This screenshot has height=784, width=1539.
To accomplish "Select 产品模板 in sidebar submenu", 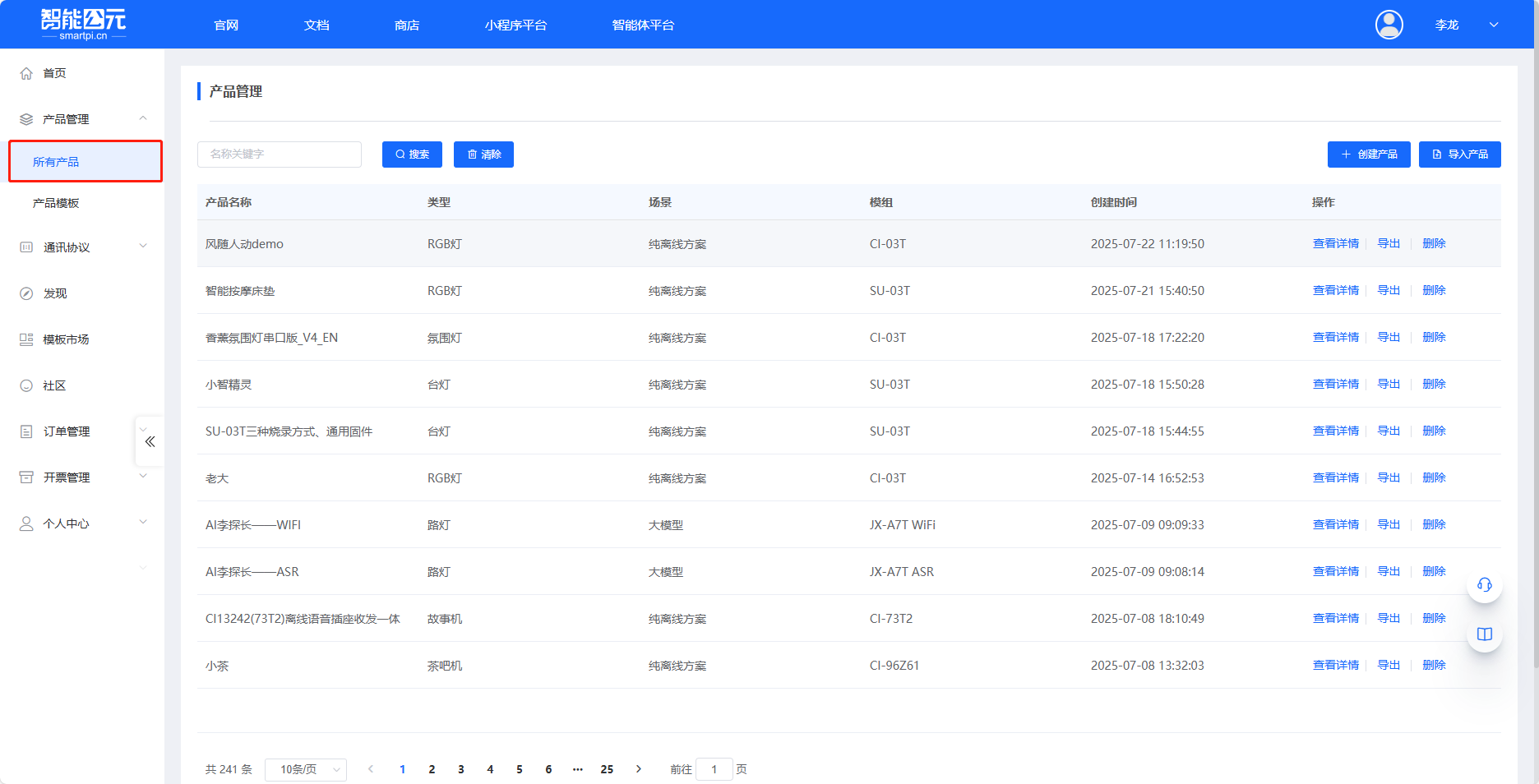I will tap(56, 203).
